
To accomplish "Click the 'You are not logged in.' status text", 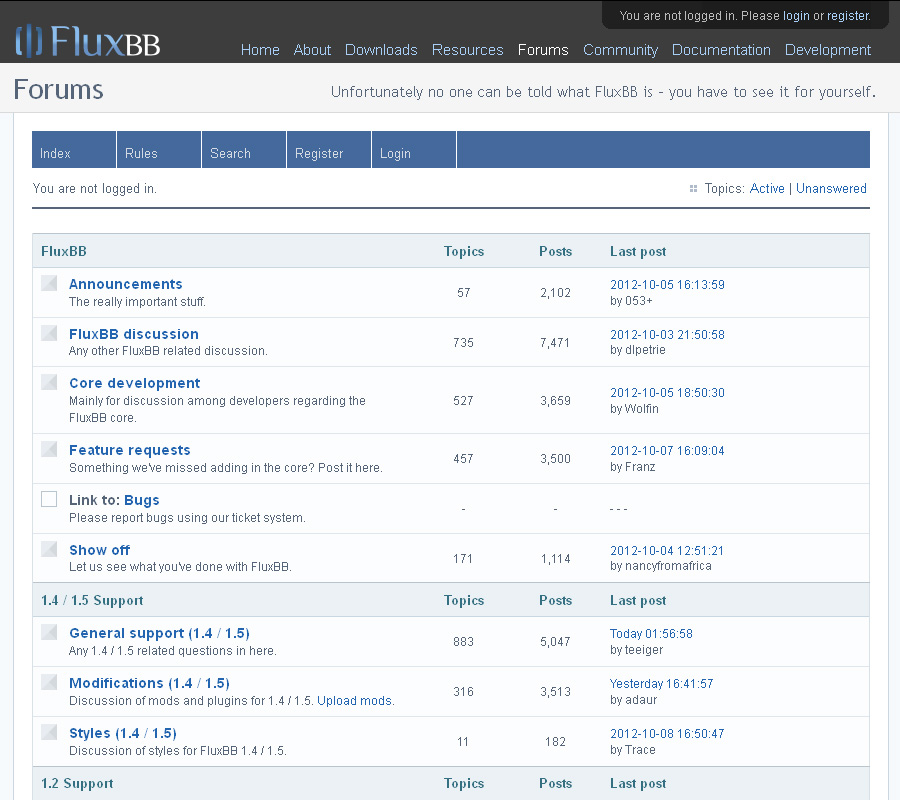I will (x=95, y=188).
